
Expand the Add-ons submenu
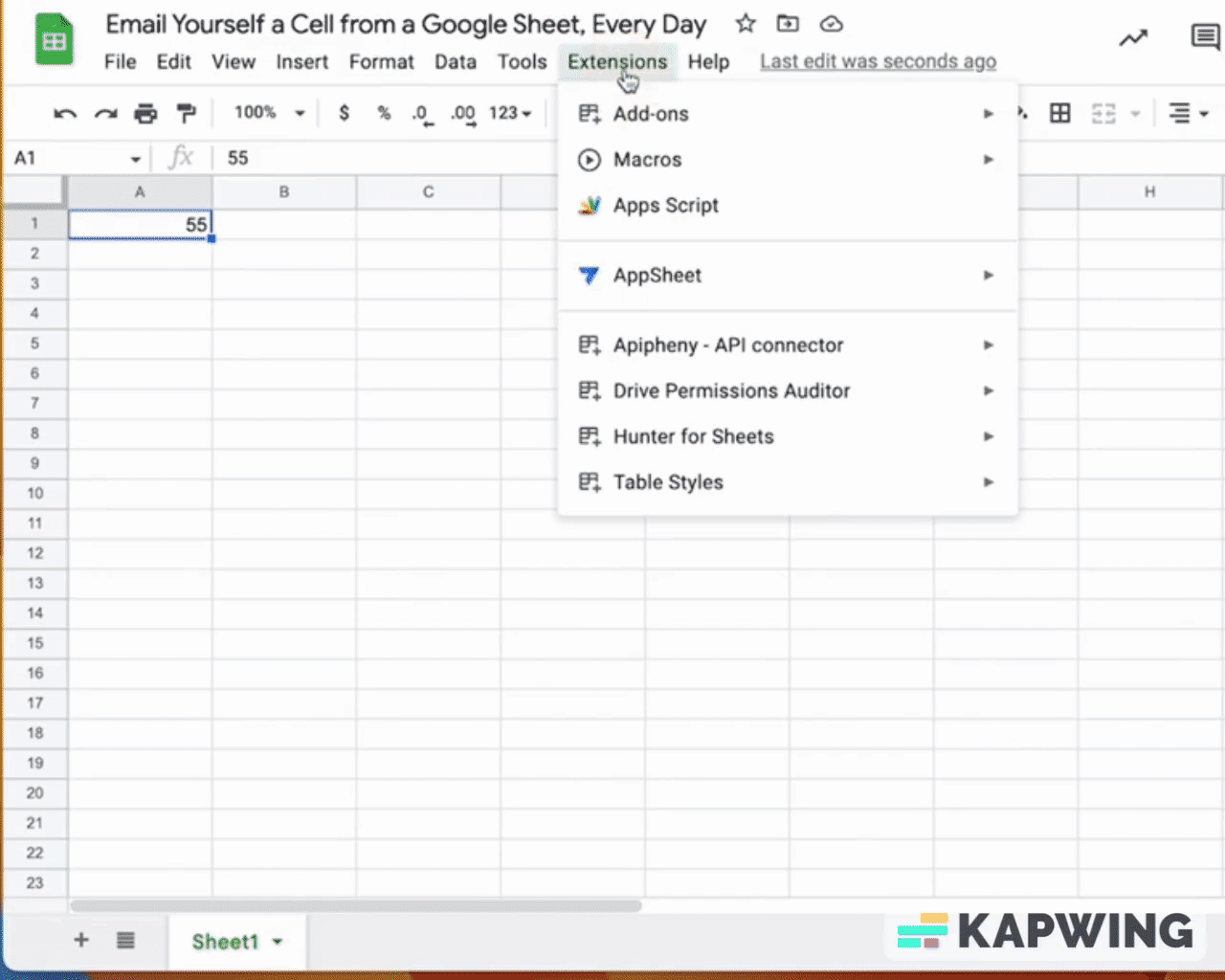tap(788, 114)
